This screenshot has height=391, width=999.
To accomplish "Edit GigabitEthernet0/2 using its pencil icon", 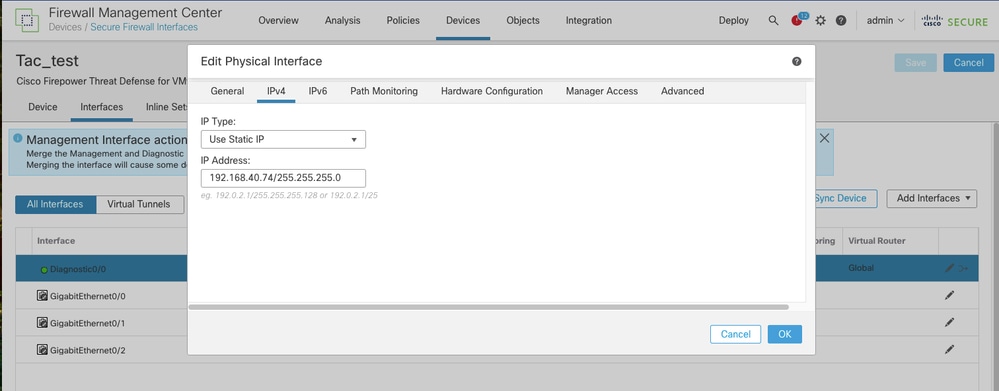I will tap(949, 349).
